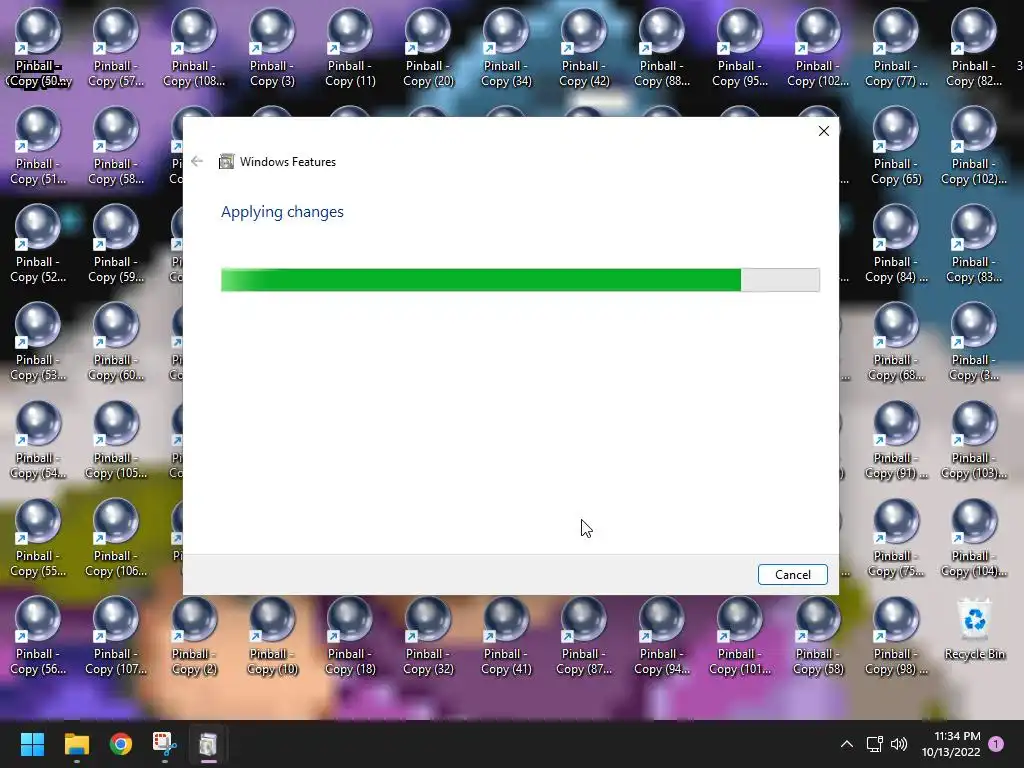Select Pinball - Copy (108 shortcut
The image size is (1024, 768).
[x=194, y=49]
